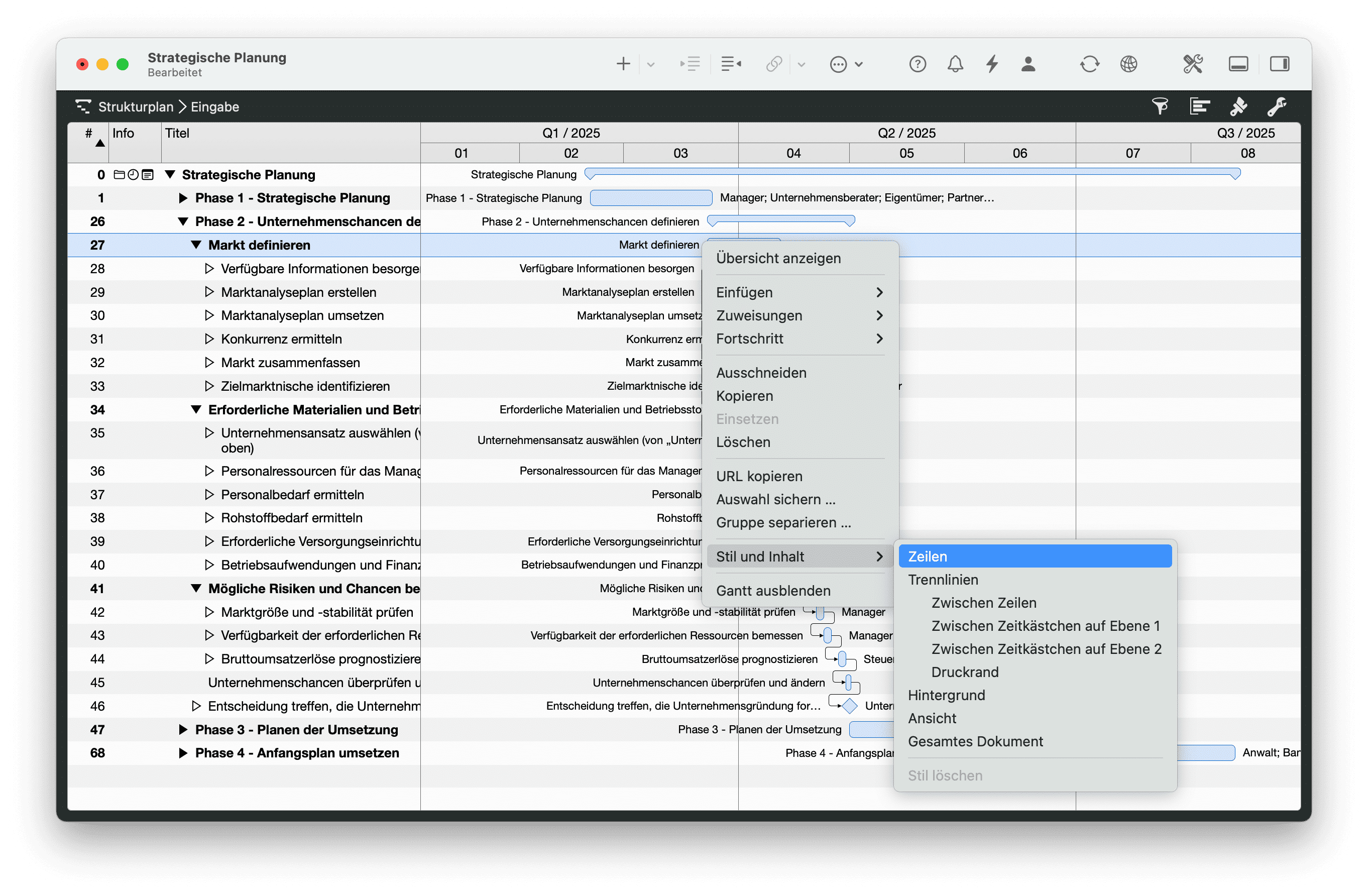1368x896 pixels.
Task: Click the milestone diamond in row 46
Action: (x=849, y=705)
